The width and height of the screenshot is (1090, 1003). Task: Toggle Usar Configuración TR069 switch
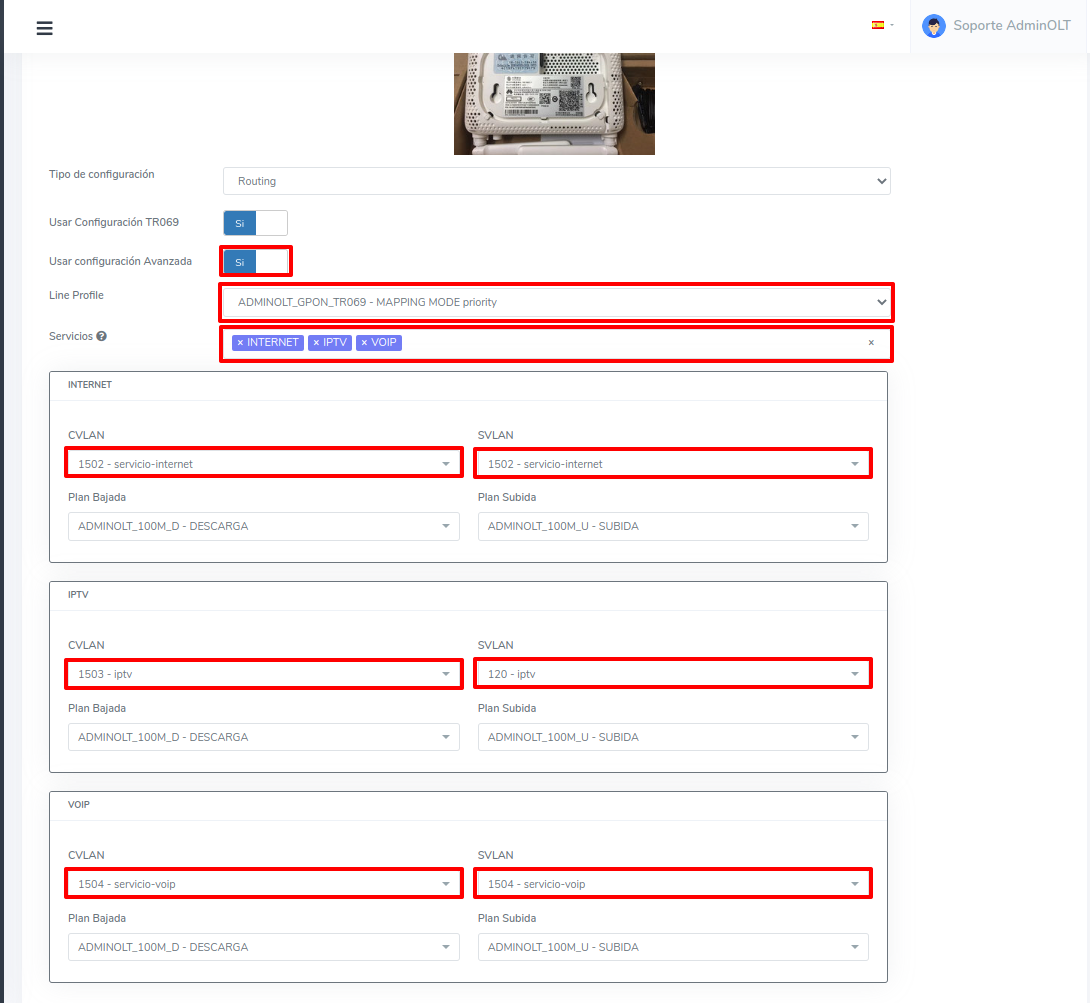pyautogui.click(x=255, y=223)
